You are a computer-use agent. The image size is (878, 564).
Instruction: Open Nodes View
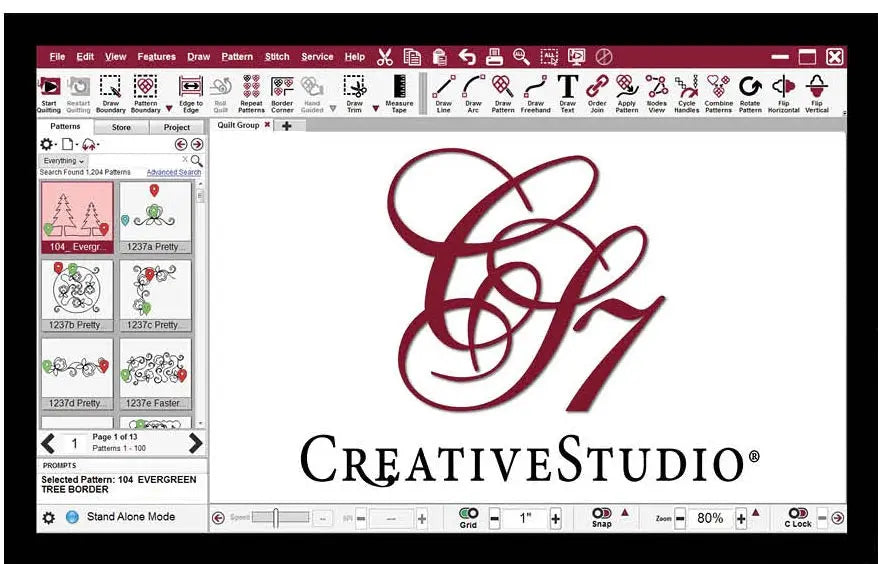point(656,94)
